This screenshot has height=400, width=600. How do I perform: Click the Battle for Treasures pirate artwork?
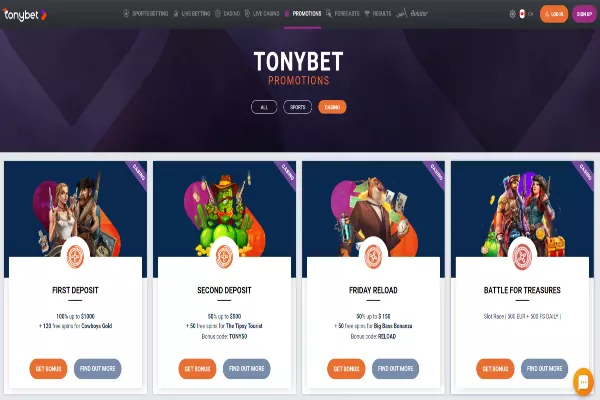[x=522, y=211]
